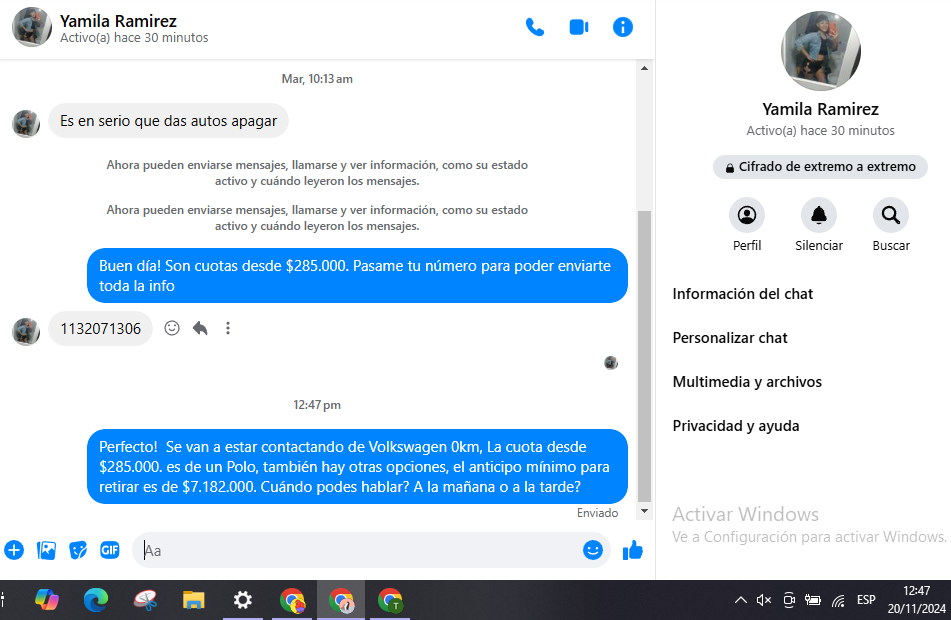Open Yamila's profile via Perfil button

(747, 215)
